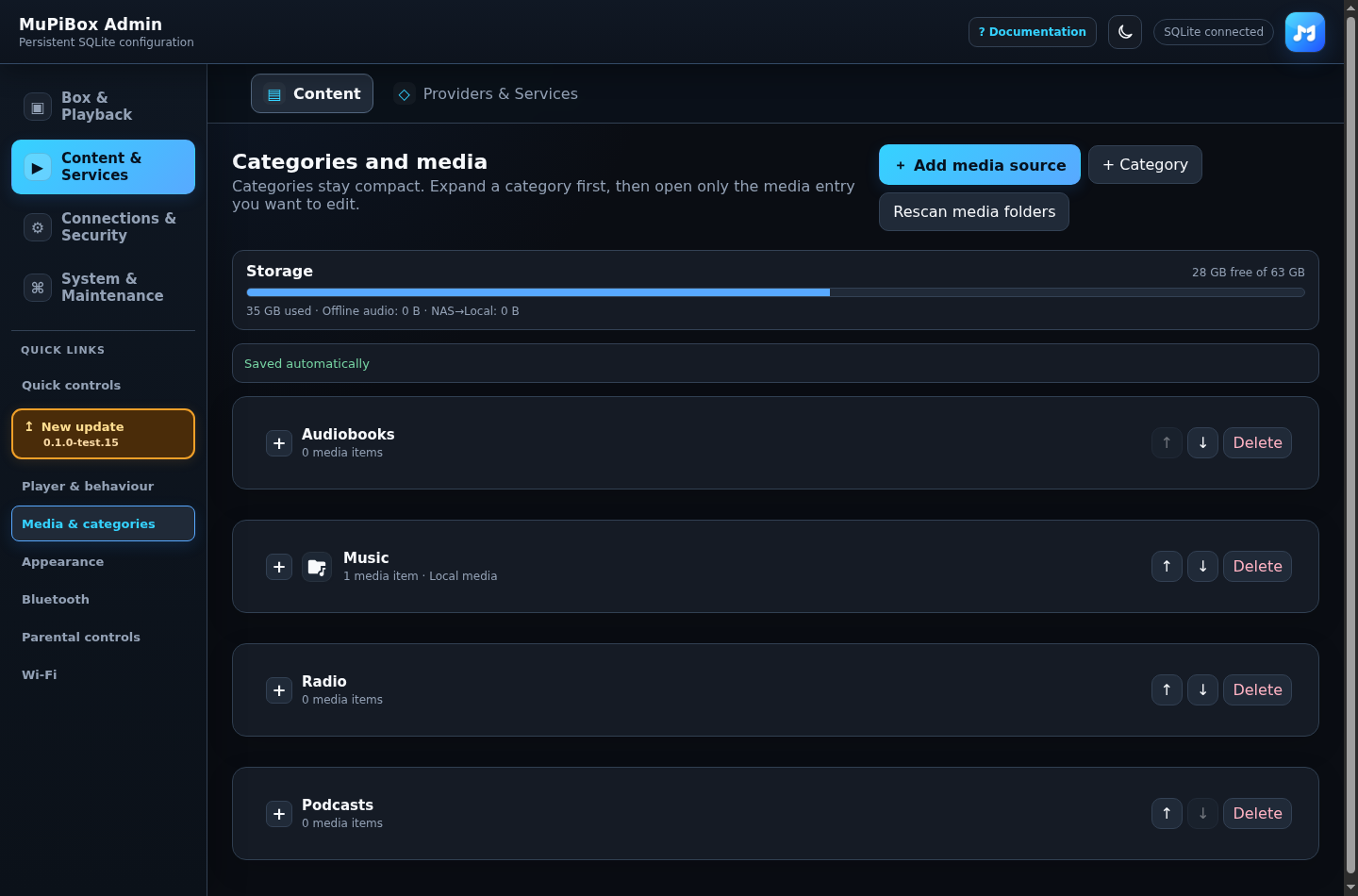Switch to the Content tab

coord(312,93)
